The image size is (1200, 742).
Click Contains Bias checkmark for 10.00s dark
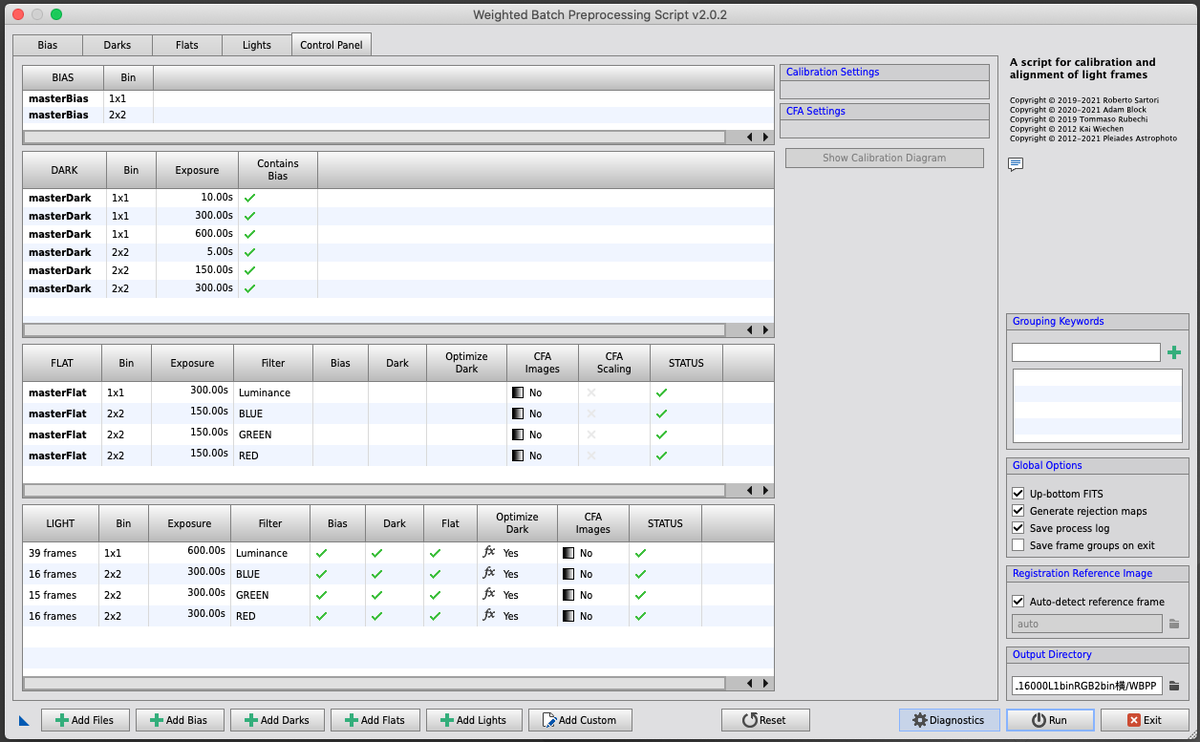click(x=250, y=198)
